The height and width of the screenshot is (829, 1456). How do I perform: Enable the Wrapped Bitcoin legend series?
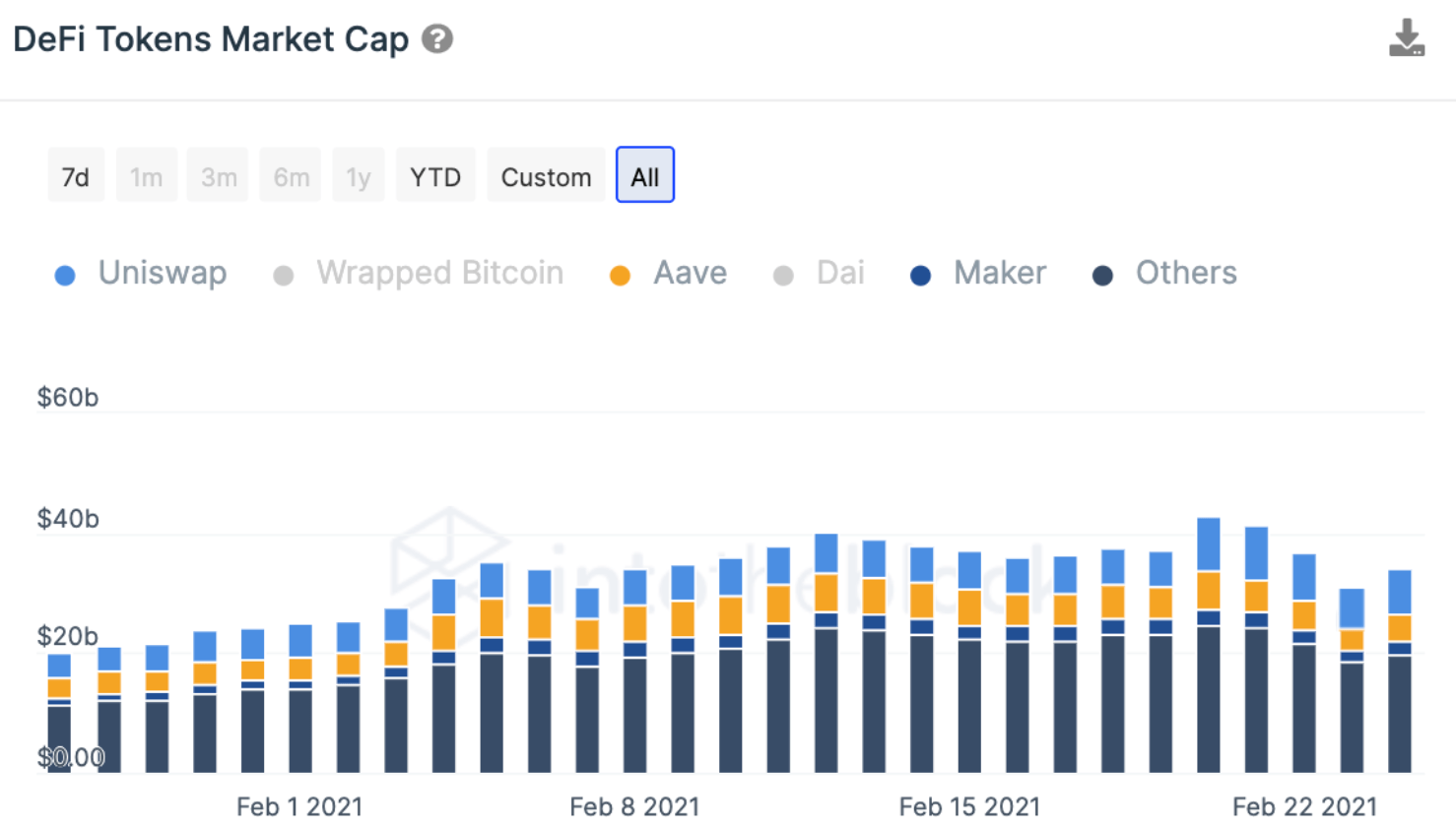419,273
